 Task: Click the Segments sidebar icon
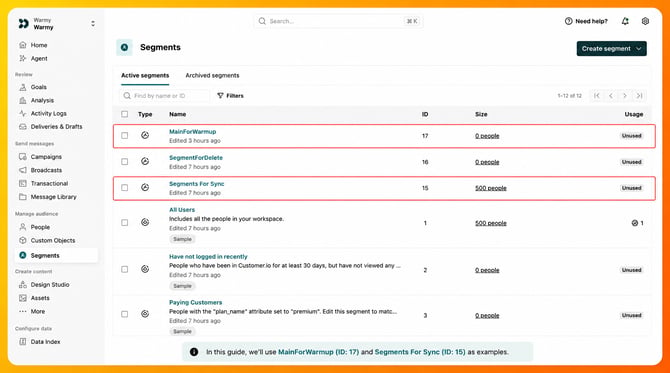point(23,255)
